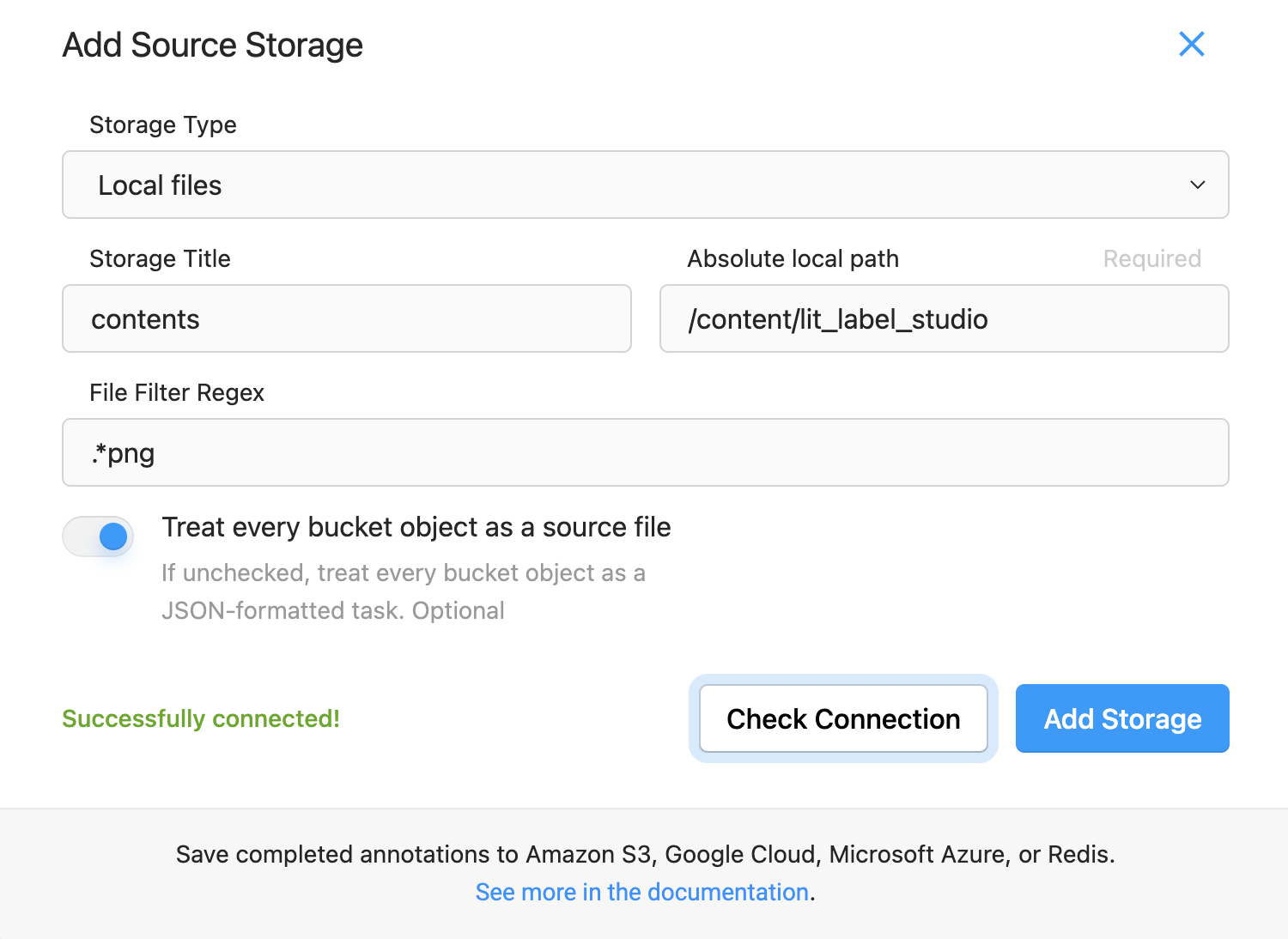This screenshot has width=1288, height=939.
Task: Click the 'Storage Title' field label
Action: (x=160, y=258)
